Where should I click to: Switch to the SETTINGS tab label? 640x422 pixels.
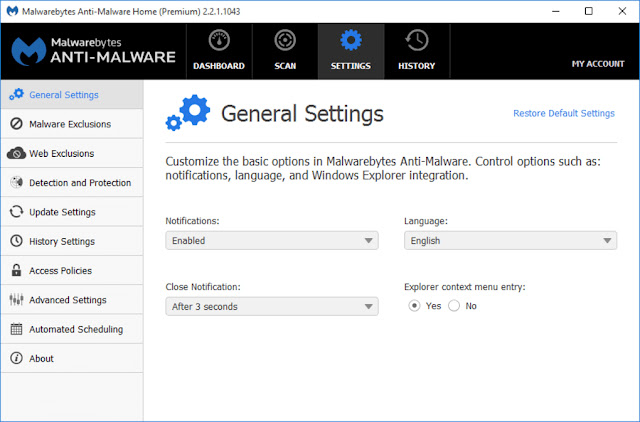point(351,66)
